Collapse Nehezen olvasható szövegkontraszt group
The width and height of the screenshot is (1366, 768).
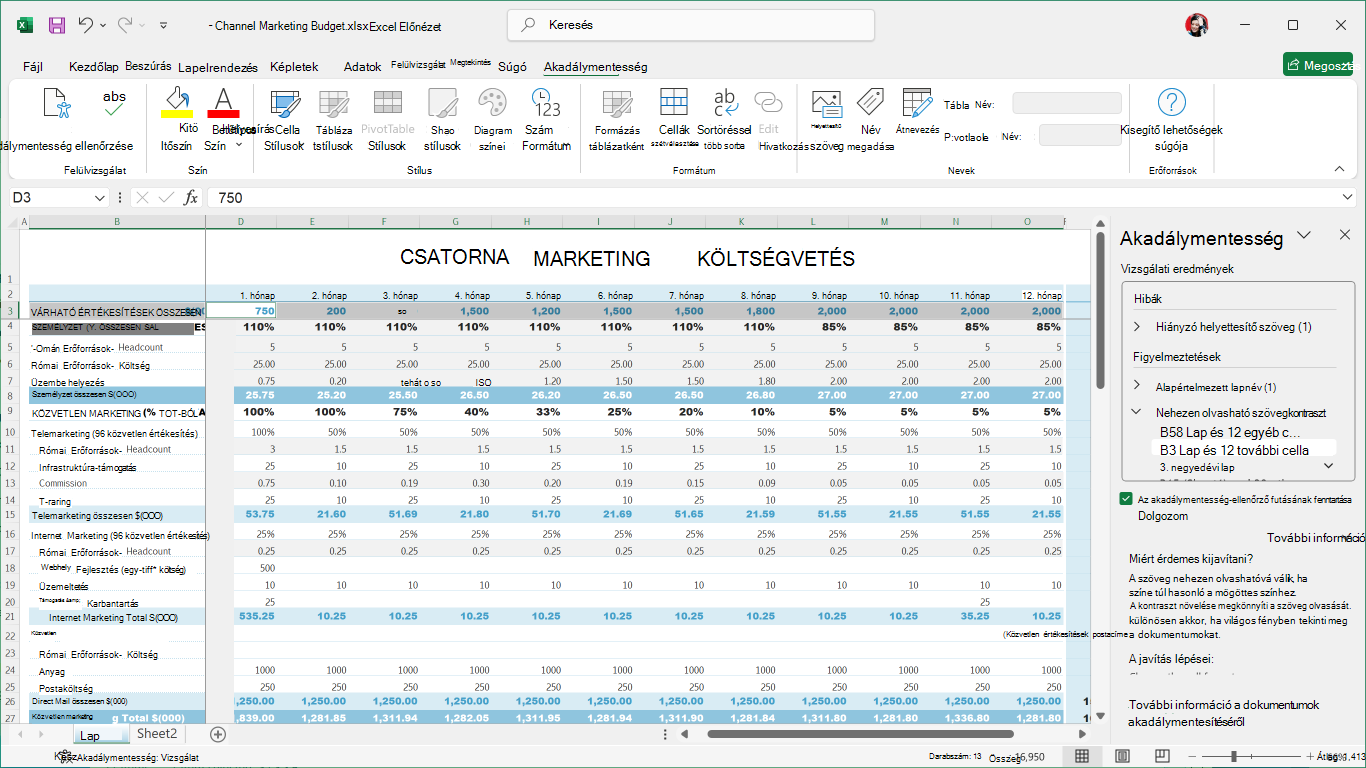(1137, 412)
